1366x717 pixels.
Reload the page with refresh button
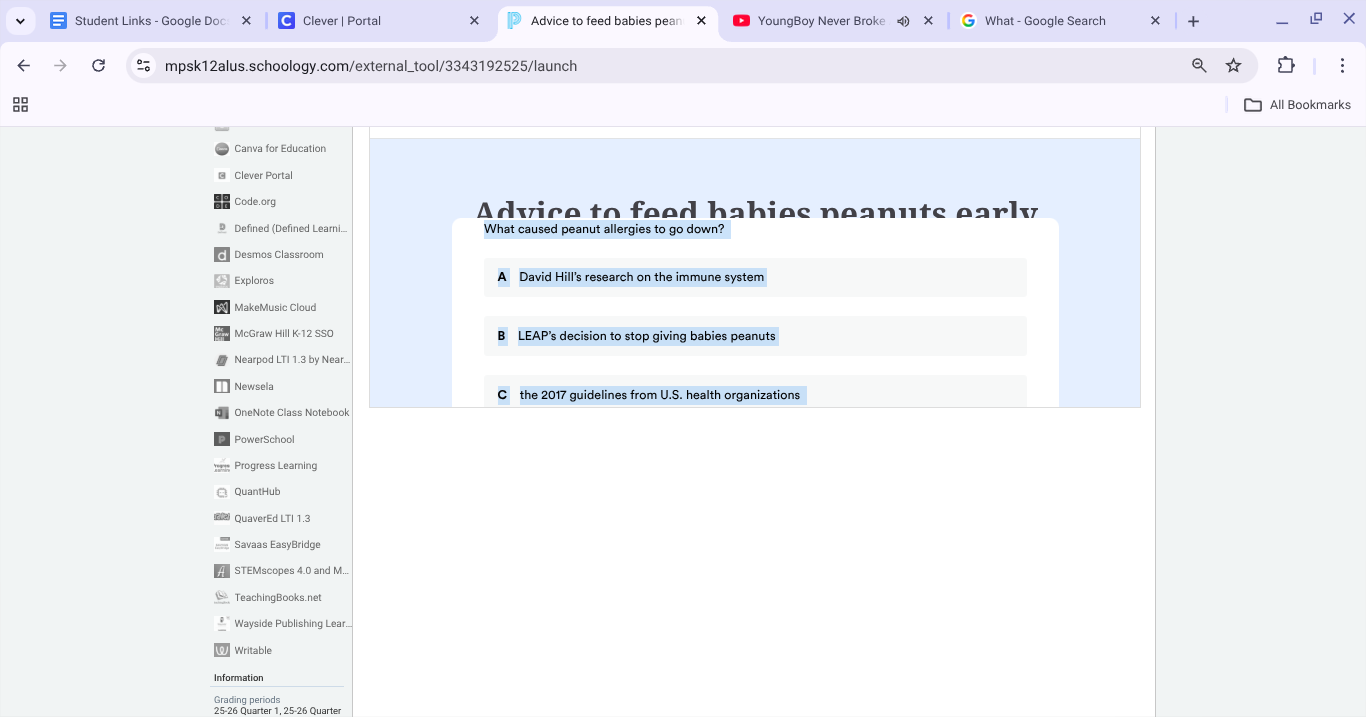point(98,66)
